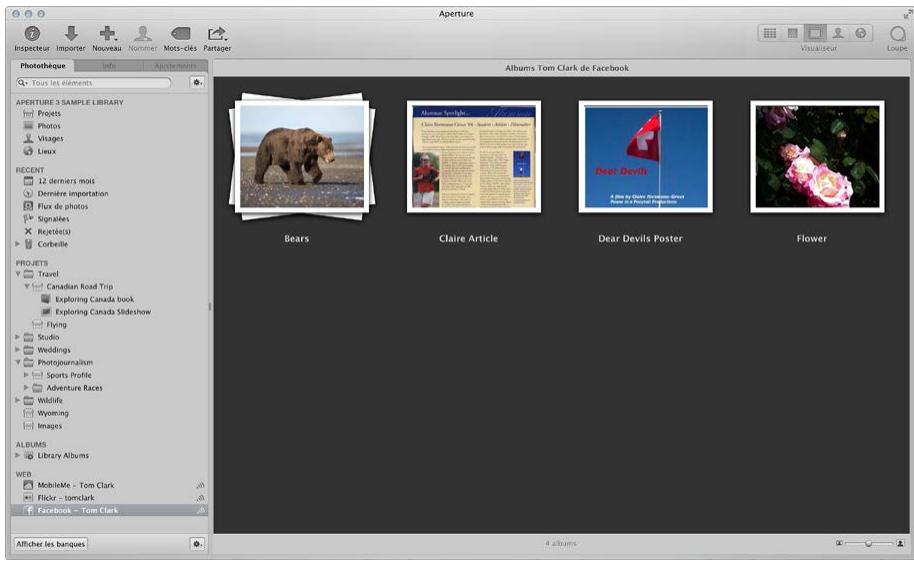Open search magnifier dropdown
This screenshot has width=914, height=565.
[23, 83]
